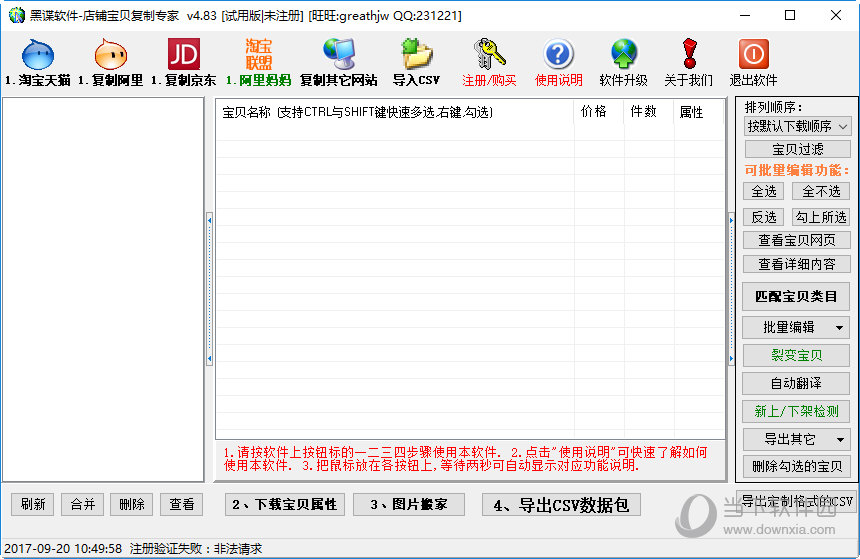Viewport: 860px width, 559px height.
Task: Open the 批量编辑 dropdown button
Action: [x=797, y=327]
